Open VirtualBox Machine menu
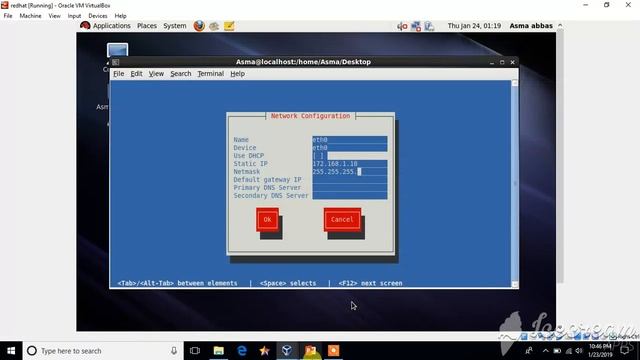640x360 pixels. point(30,16)
